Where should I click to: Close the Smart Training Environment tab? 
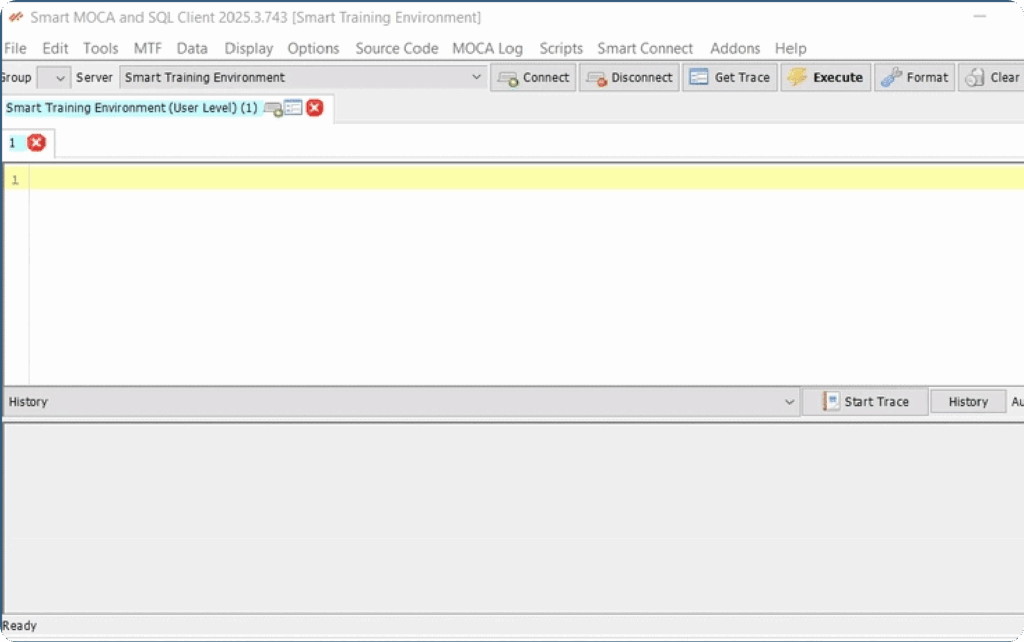coord(315,108)
